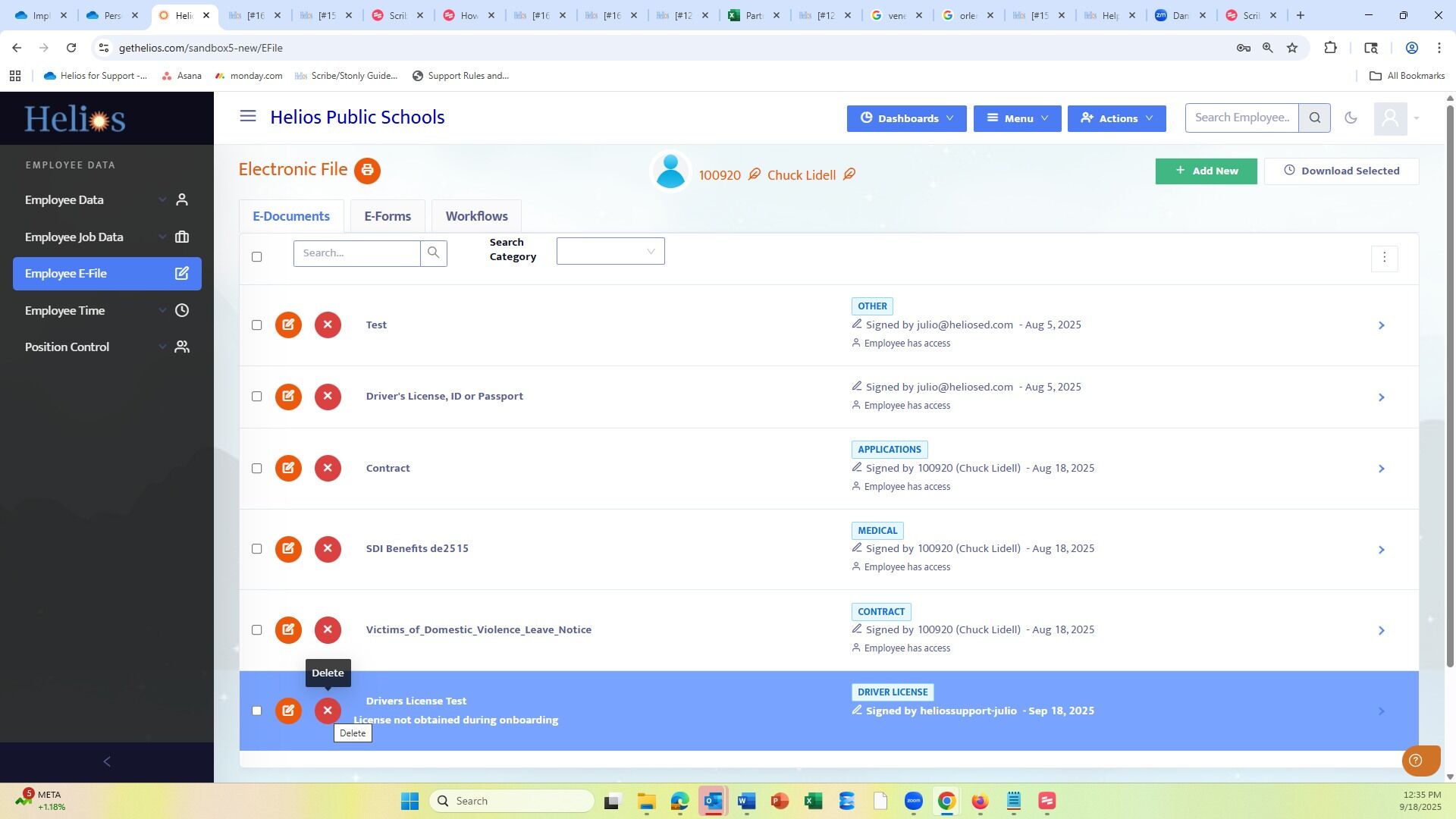Click the Search Employee input field
Screen dimensions: 1456x819
pyautogui.click(x=1241, y=118)
